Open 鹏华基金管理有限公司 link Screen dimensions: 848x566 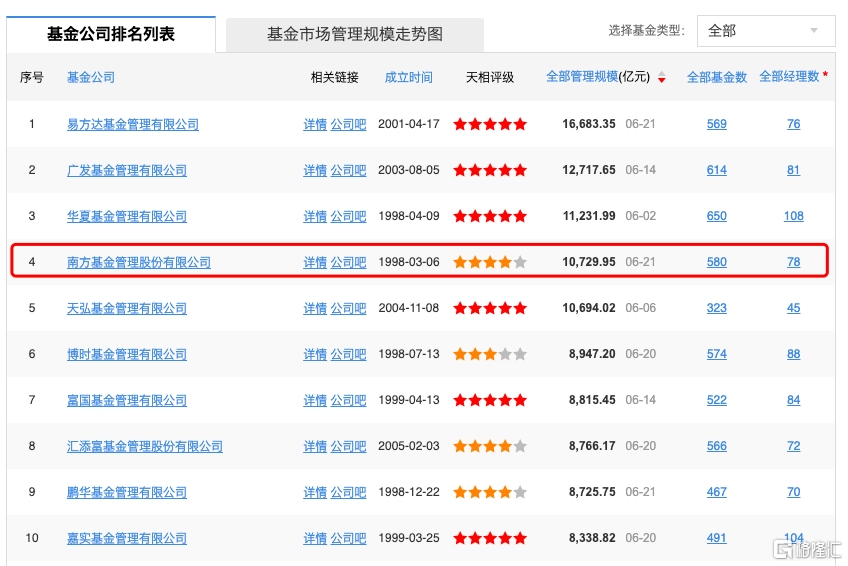[x=127, y=492]
